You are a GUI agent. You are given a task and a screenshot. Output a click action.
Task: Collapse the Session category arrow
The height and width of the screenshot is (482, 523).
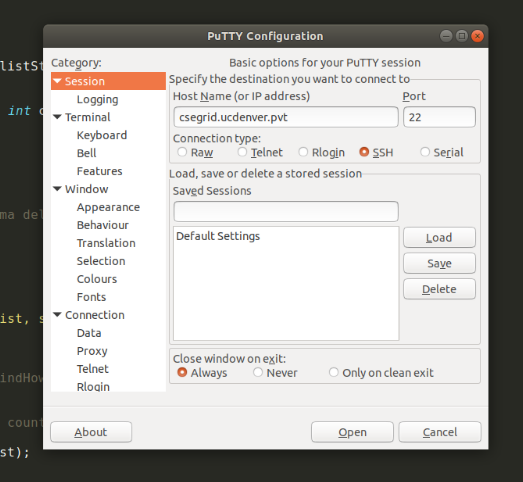pos(57,81)
